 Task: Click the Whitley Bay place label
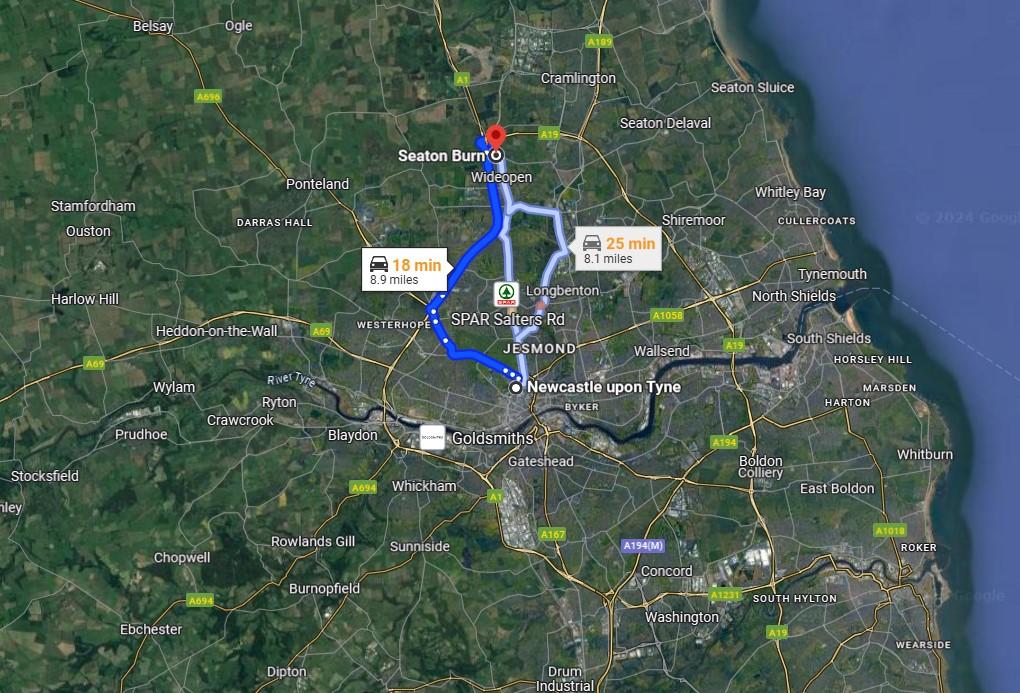[x=790, y=192]
